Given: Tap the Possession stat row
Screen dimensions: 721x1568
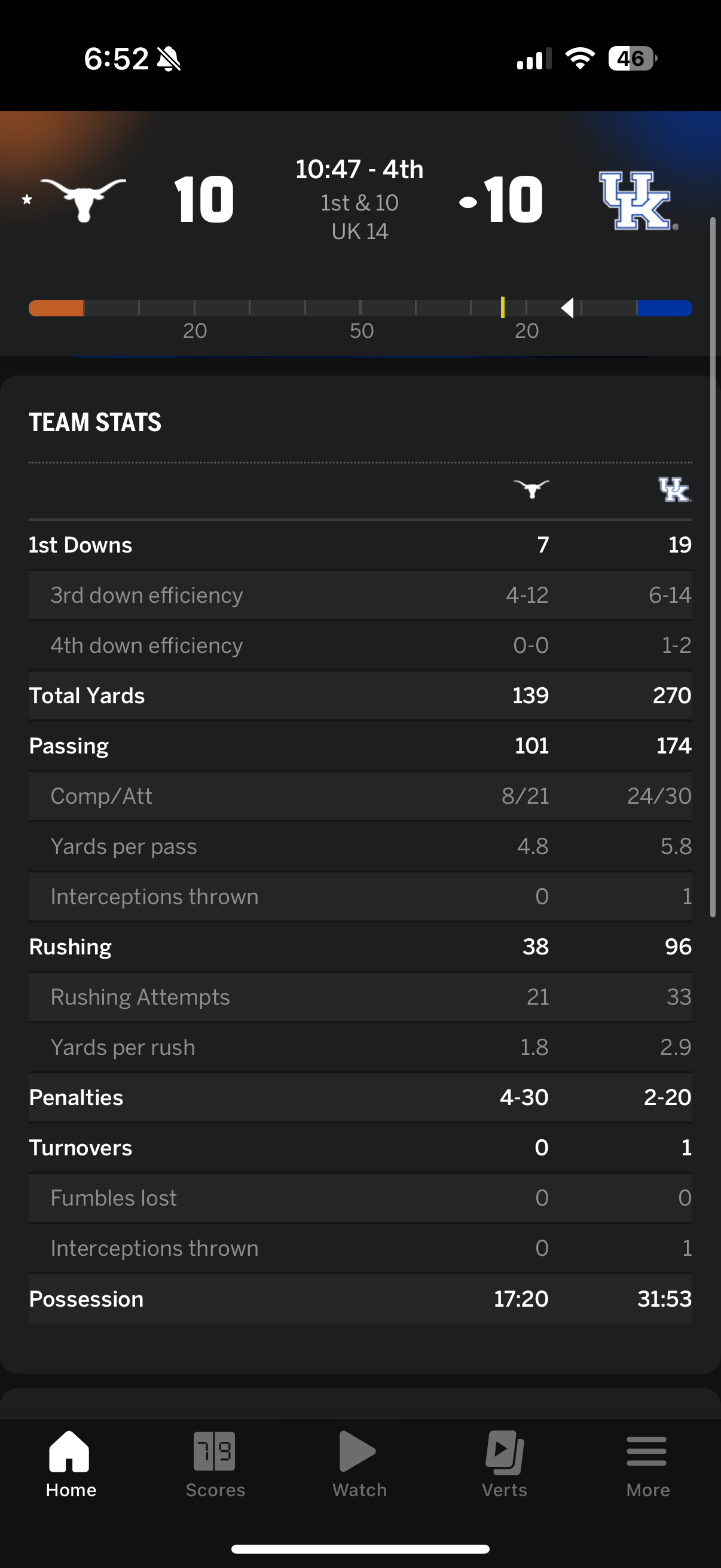Looking at the screenshot, I should pos(359,1298).
